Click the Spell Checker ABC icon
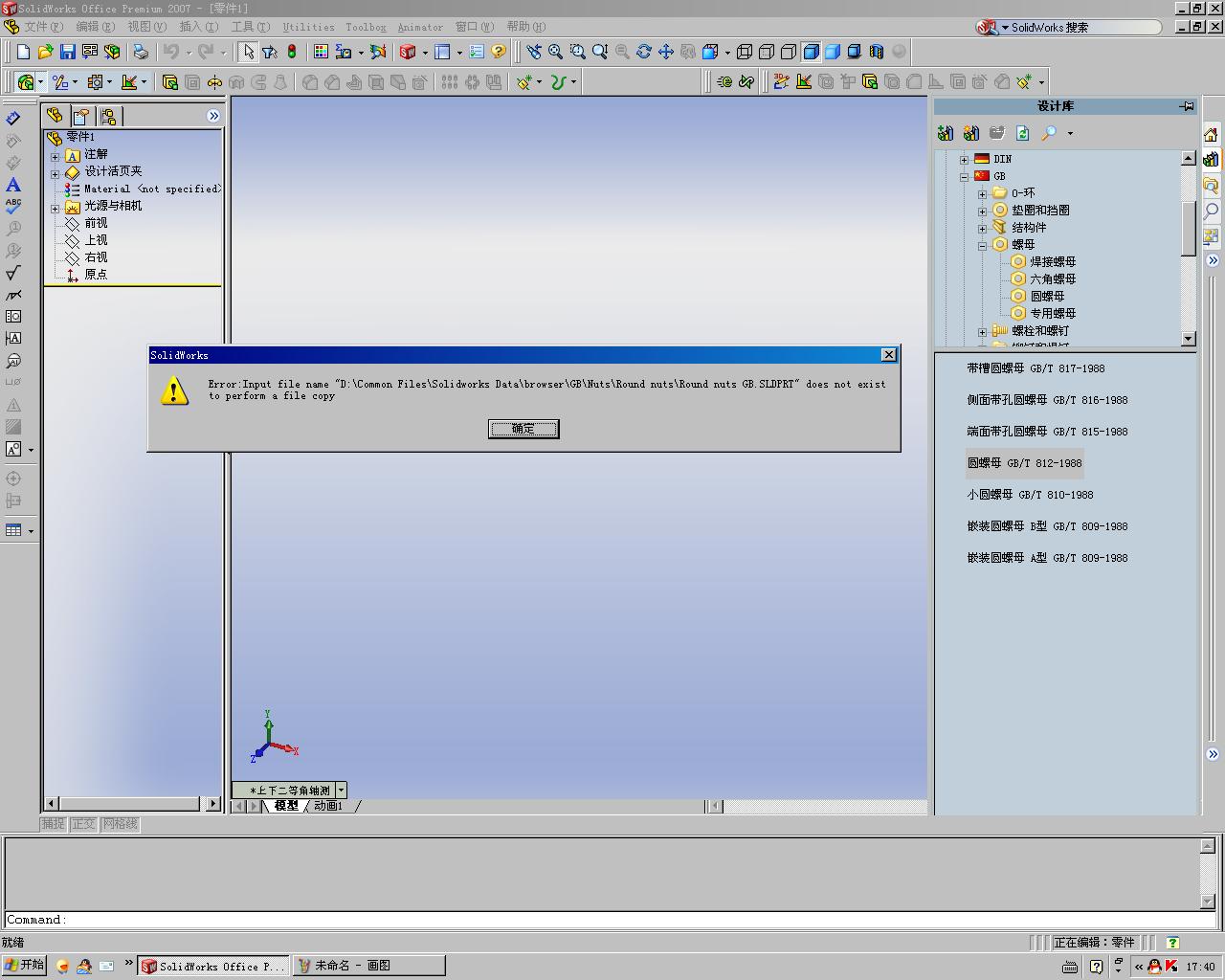 click(x=13, y=206)
